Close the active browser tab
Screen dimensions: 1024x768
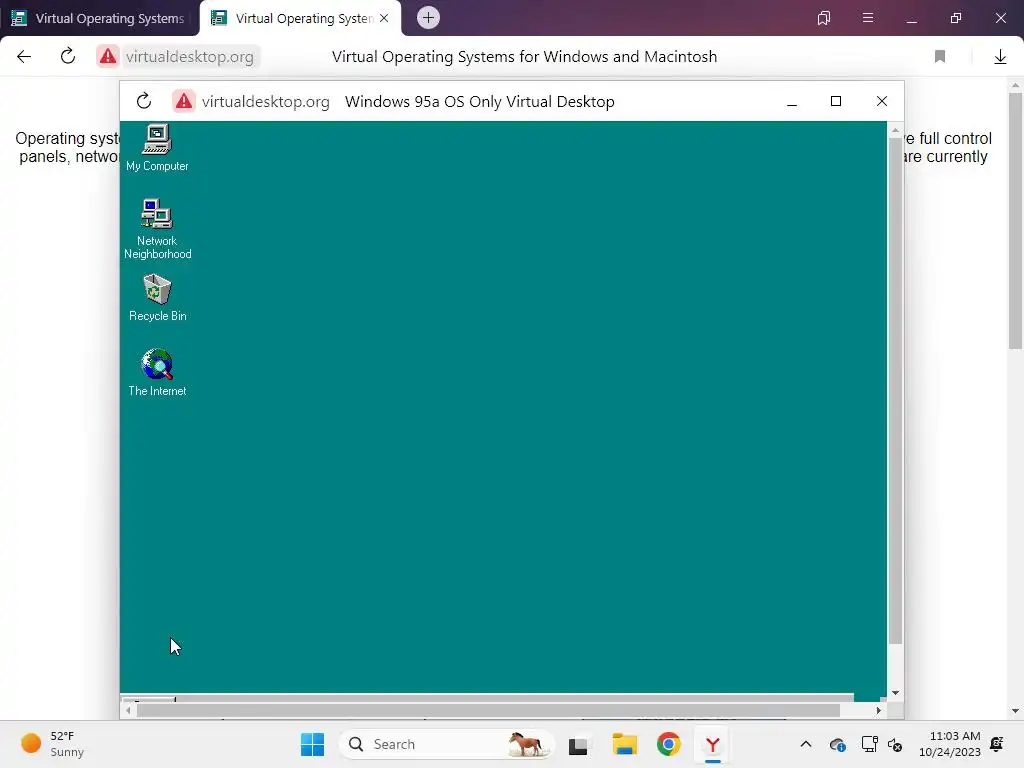(x=384, y=18)
